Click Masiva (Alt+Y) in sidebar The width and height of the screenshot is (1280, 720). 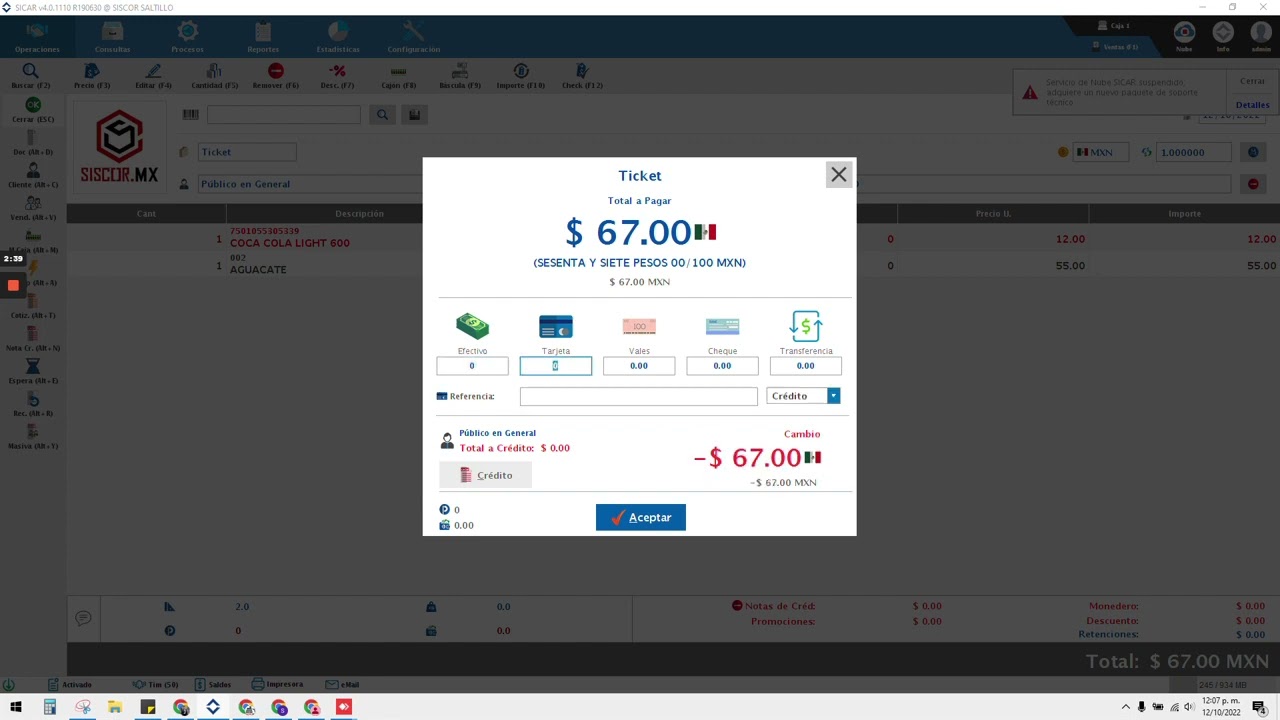pyautogui.click(x=33, y=437)
